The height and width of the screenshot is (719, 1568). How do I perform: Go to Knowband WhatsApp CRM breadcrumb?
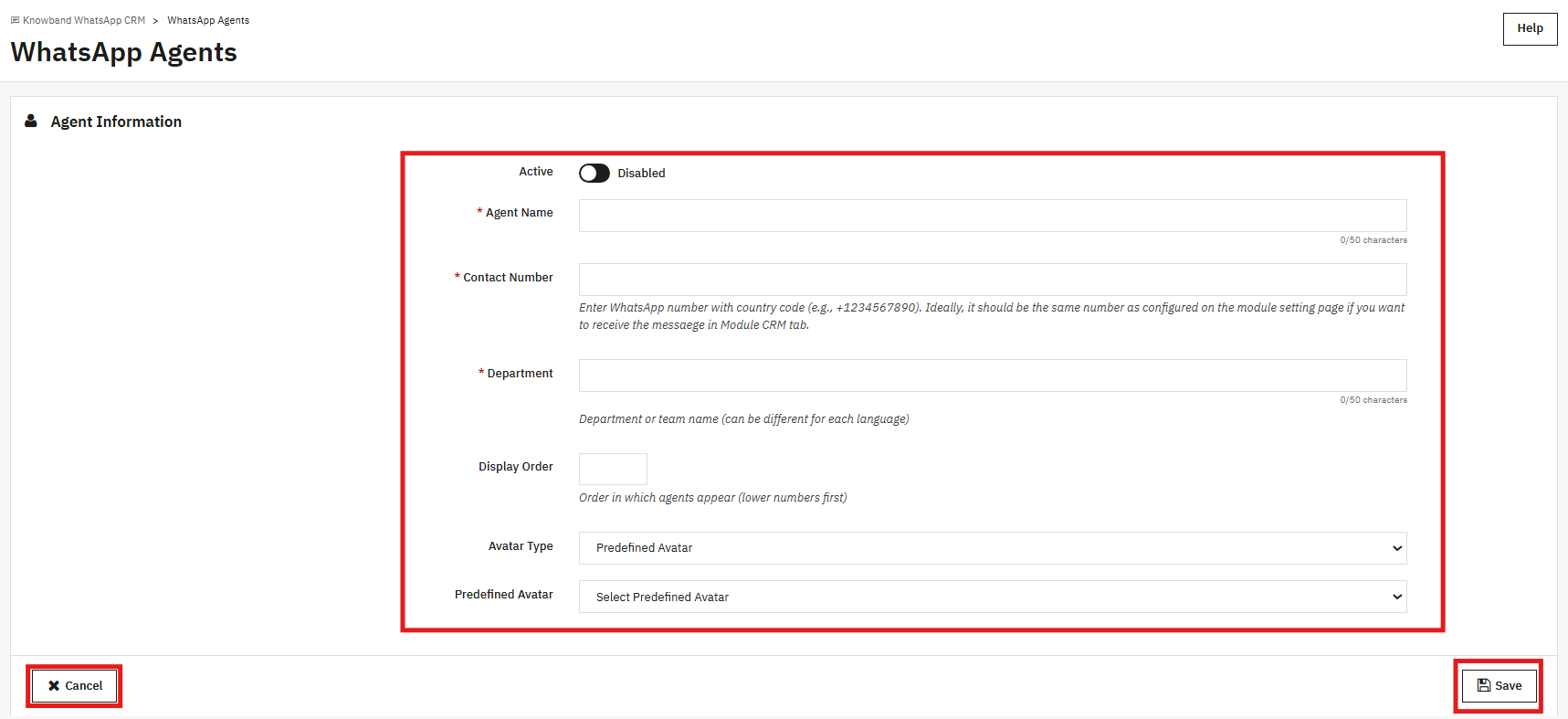84,20
